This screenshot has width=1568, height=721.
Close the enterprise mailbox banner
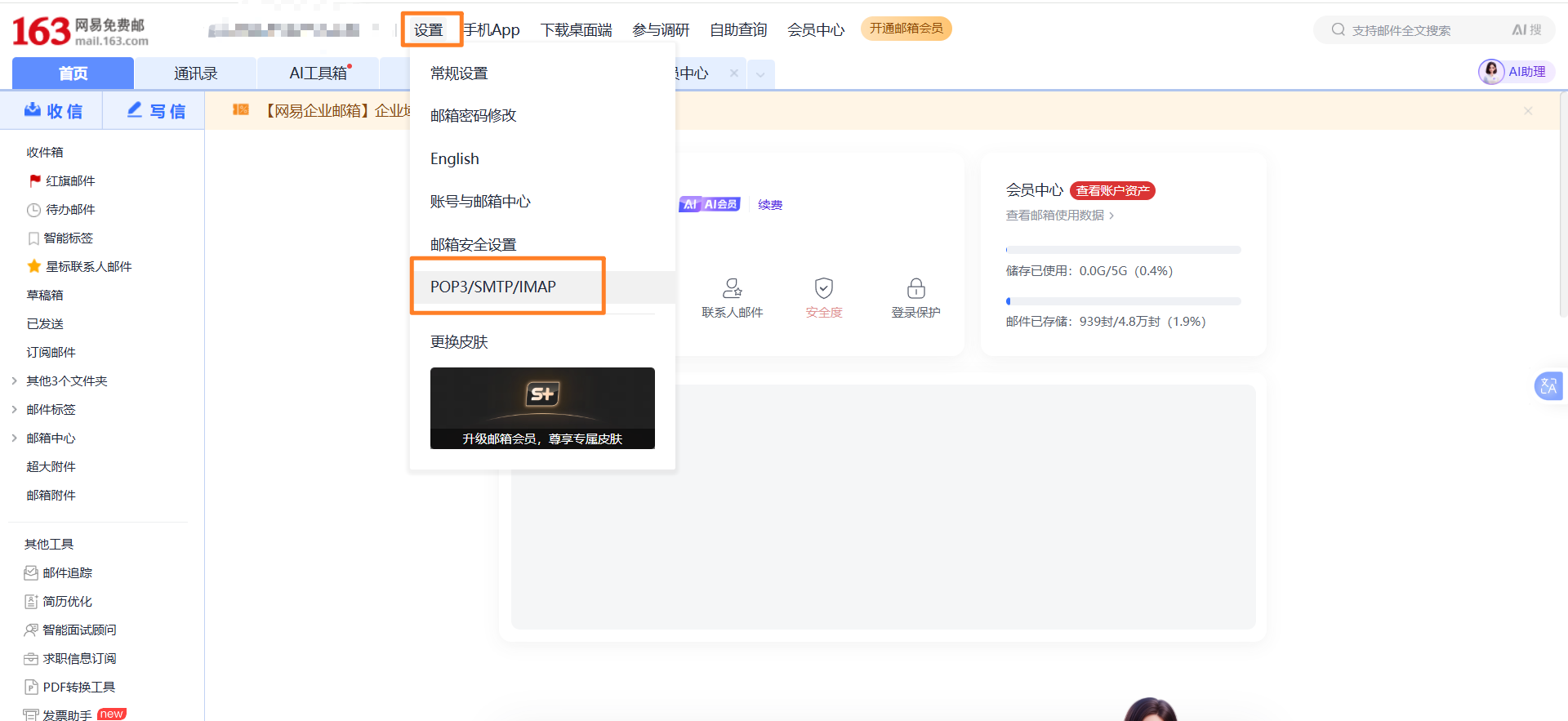pyautogui.click(x=1528, y=110)
